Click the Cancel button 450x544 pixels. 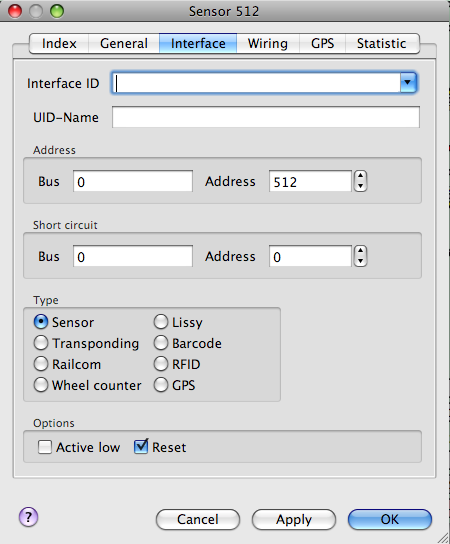(x=198, y=519)
